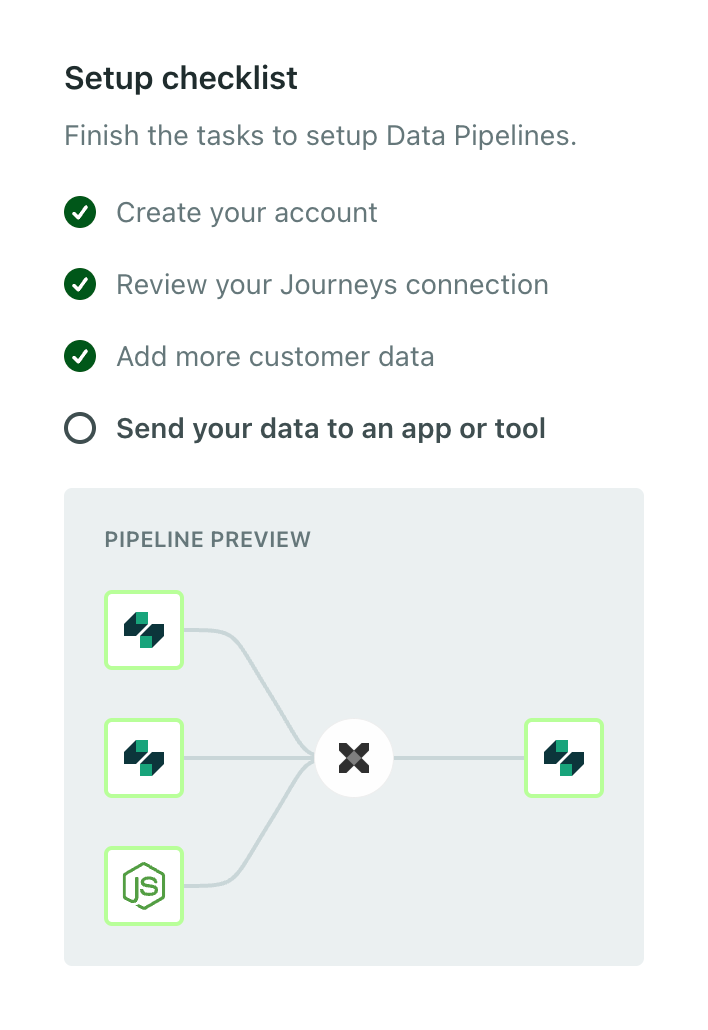
Task: Select the checkmark next to Add more customer data
Action: tap(80, 356)
